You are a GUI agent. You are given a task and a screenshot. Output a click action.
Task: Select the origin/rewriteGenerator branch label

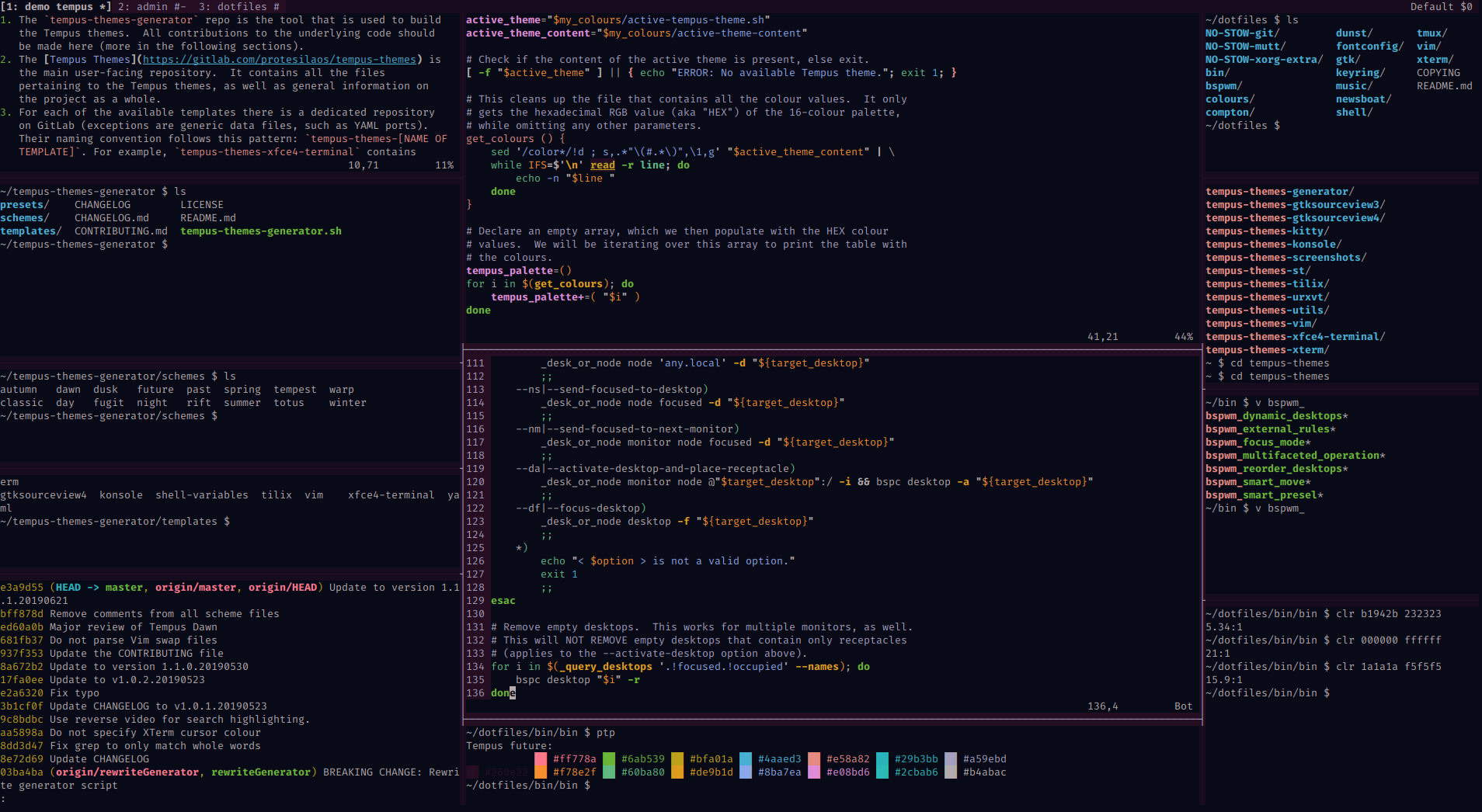tap(127, 772)
